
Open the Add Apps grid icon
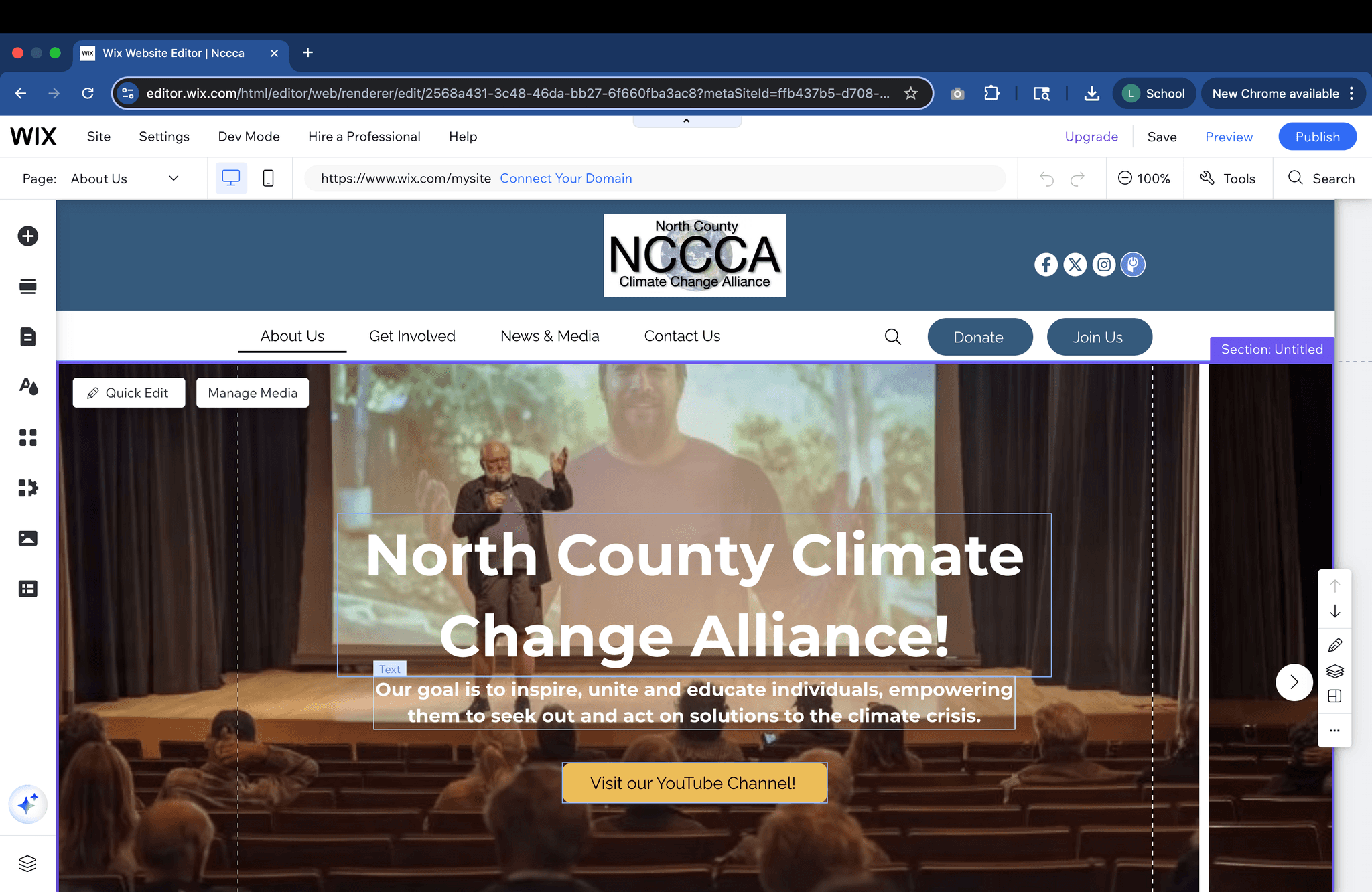(x=27, y=437)
